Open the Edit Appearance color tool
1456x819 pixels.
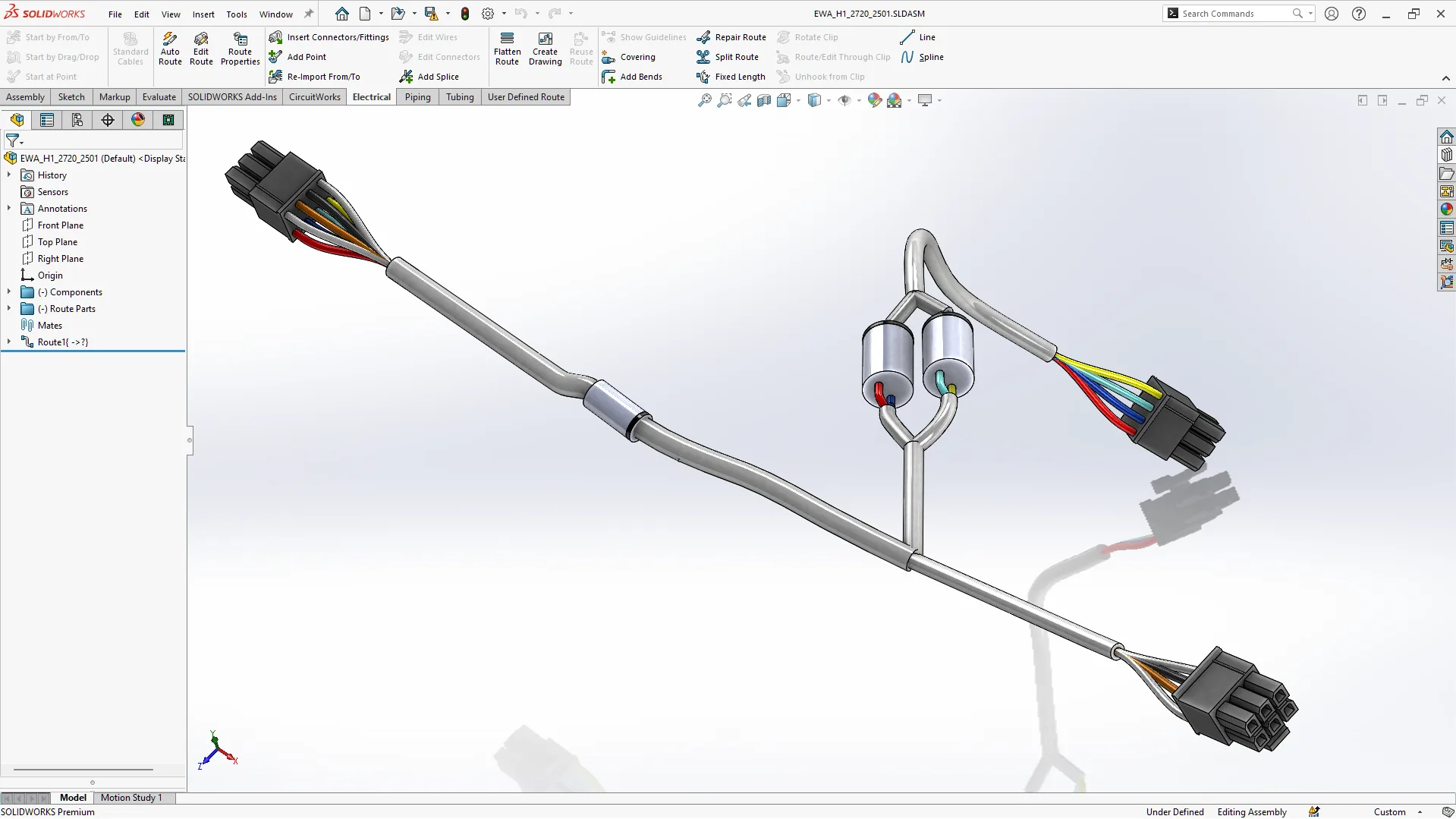(x=874, y=99)
